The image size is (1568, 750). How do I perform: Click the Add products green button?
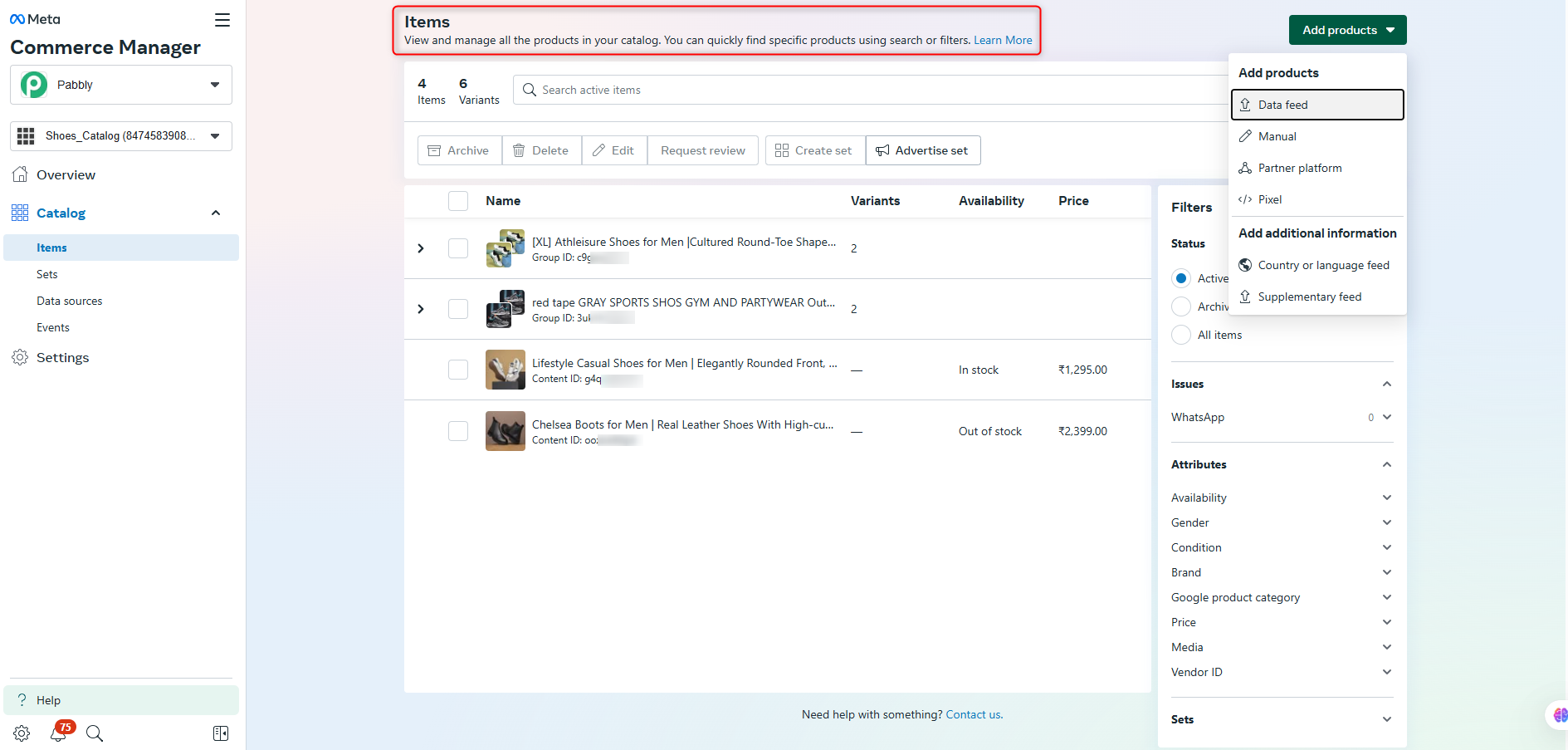tap(1347, 30)
